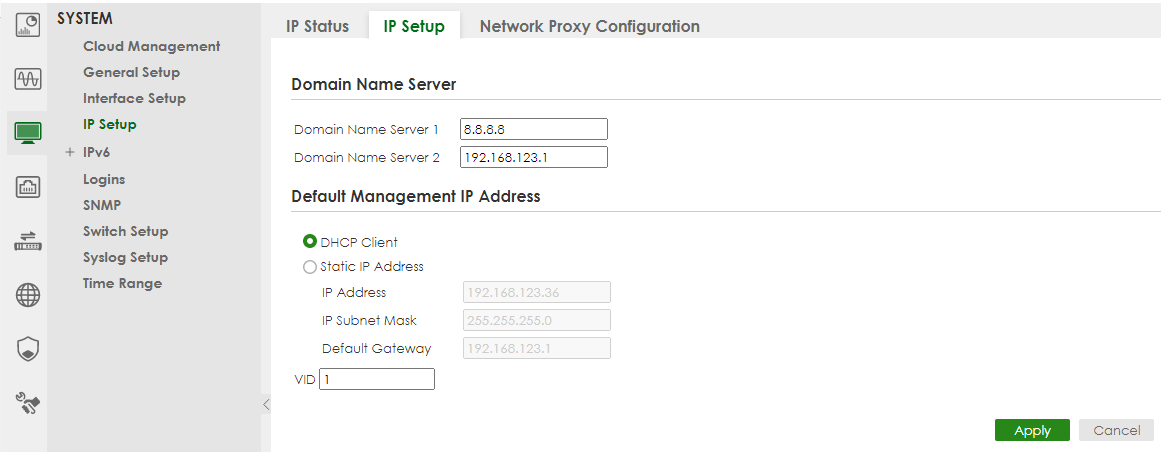Click the green Apply button
The width and height of the screenshot is (1161, 452).
[1032, 430]
